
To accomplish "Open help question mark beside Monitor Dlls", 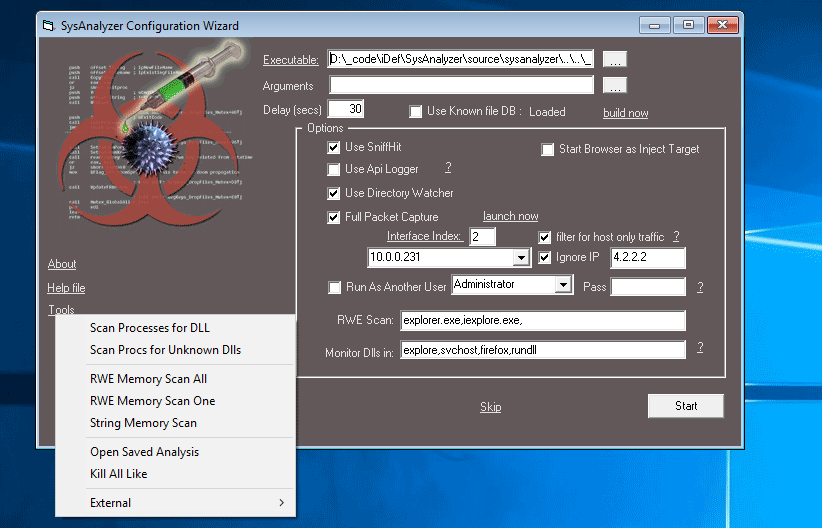I will pos(700,347).
